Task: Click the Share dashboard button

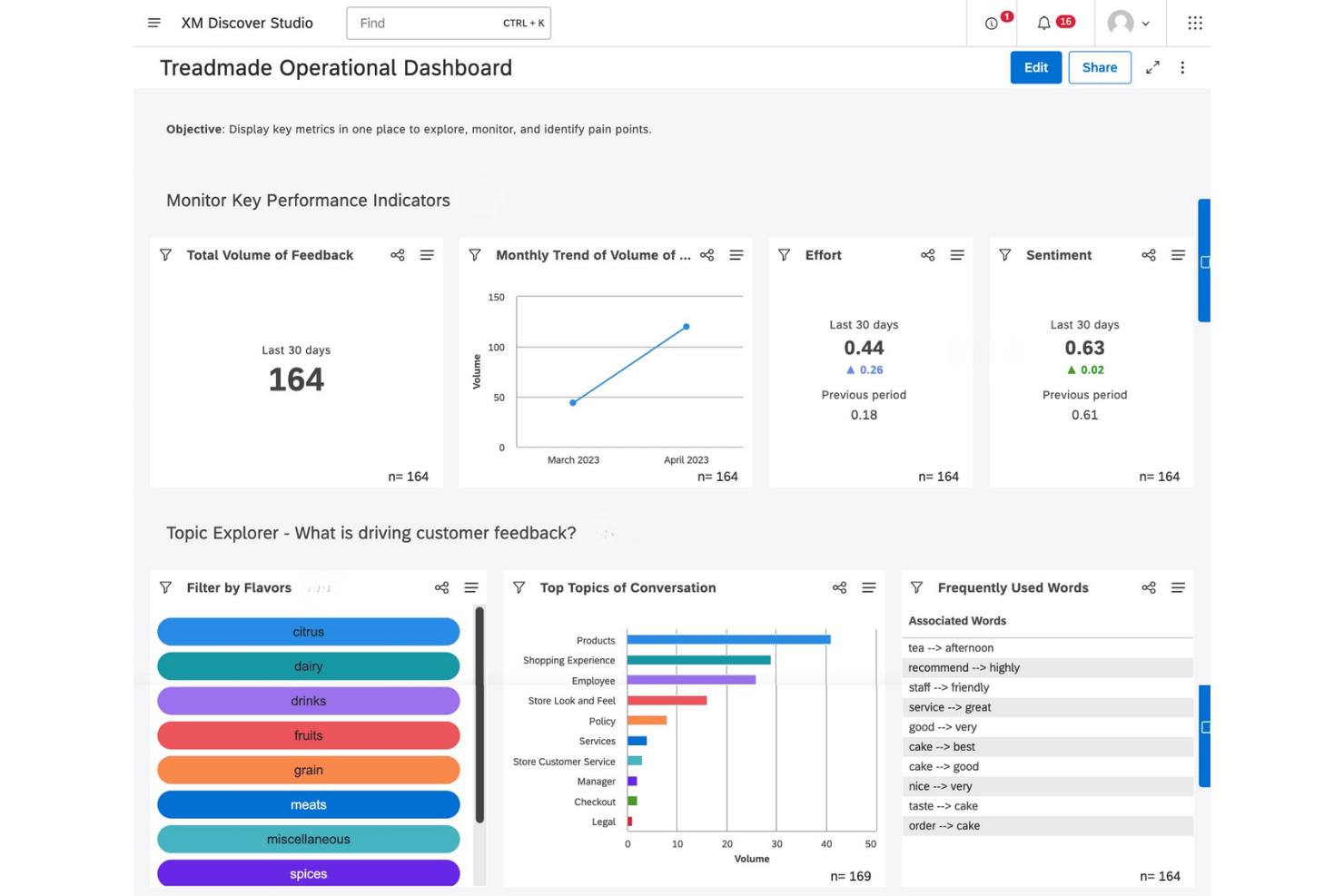Action: coord(1100,67)
